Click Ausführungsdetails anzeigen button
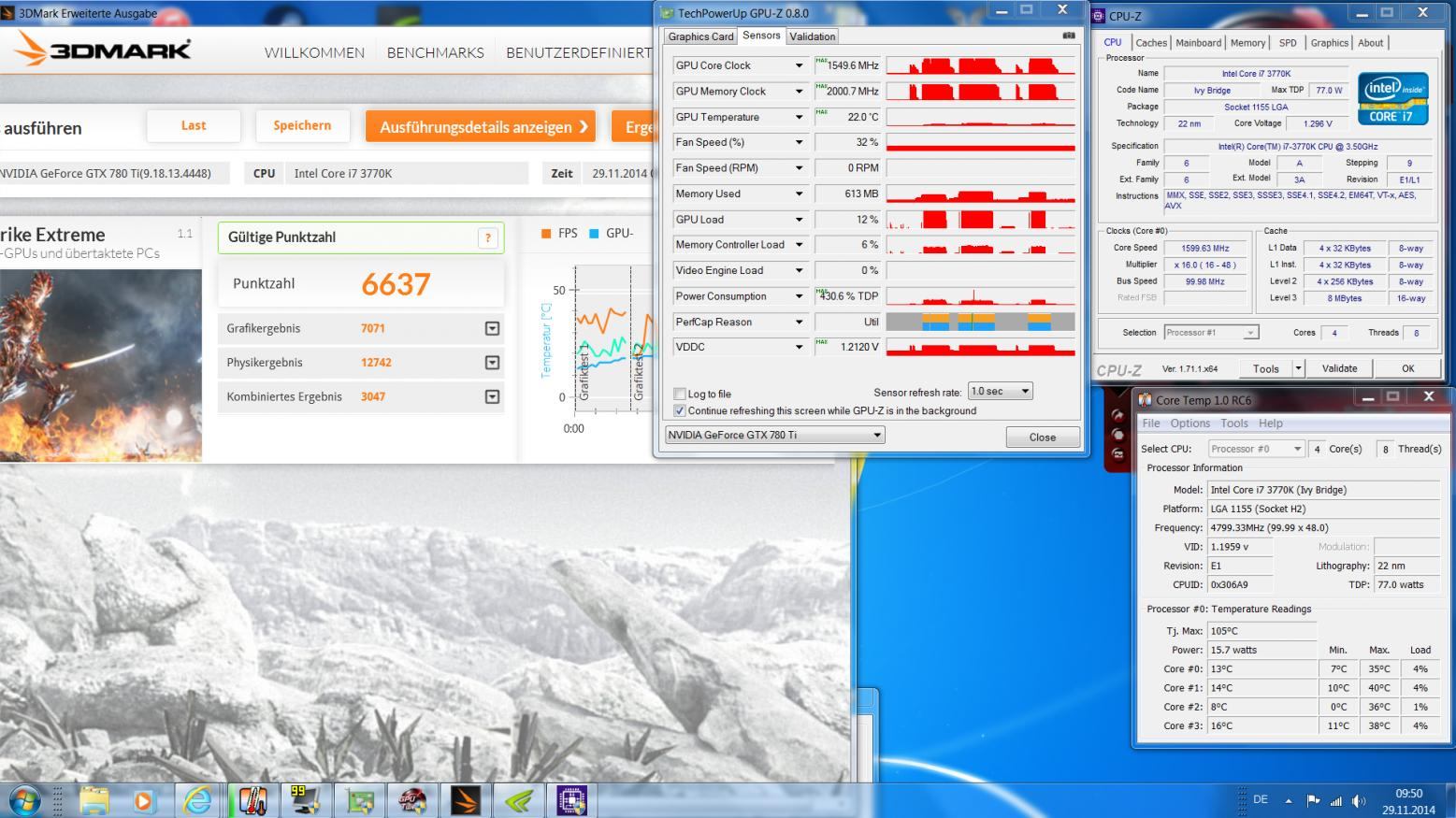Viewport: 1456px width, 818px height. point(481,127)
